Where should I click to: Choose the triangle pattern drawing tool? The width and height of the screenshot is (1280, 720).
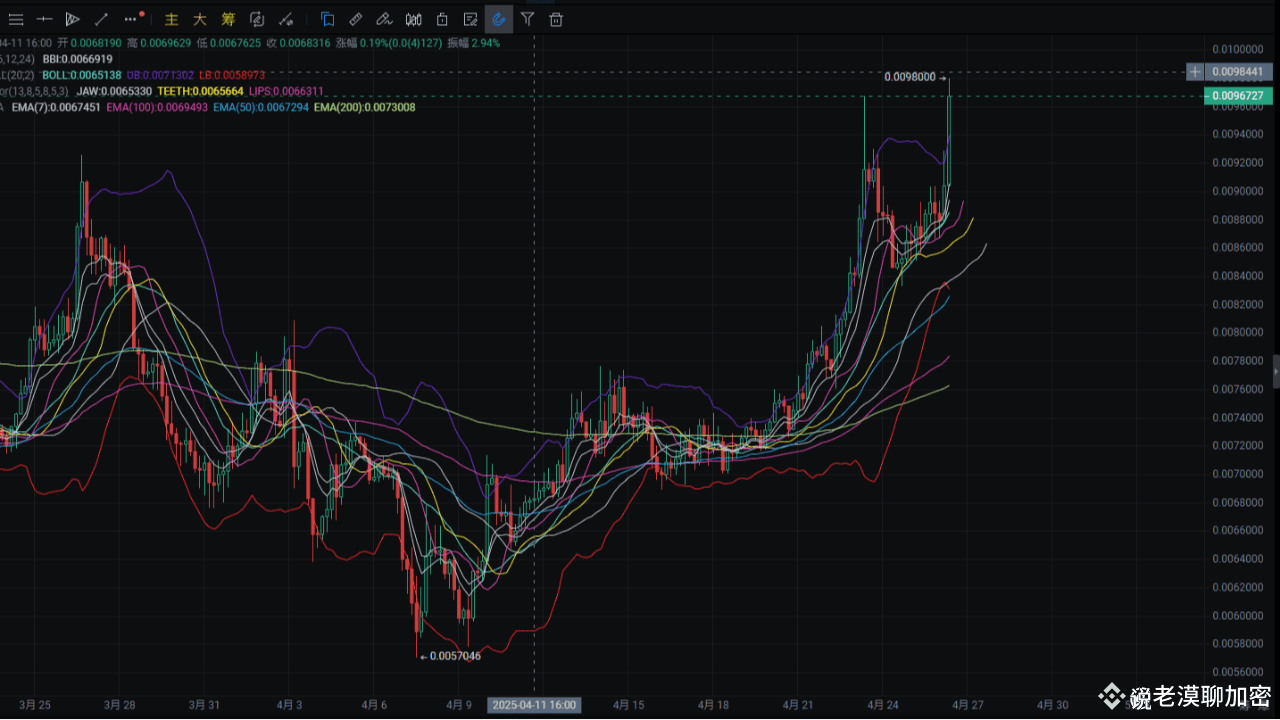(x=73, y=19)
